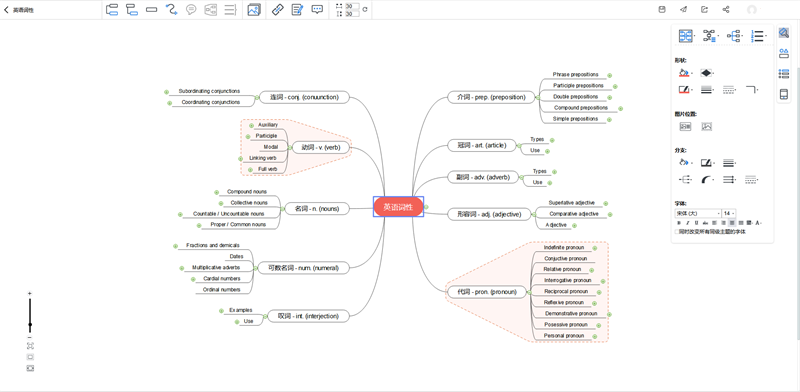Viewport: 800px width, 392px height.
Task: Open the note editor icon
Action: tap(297, 10)
